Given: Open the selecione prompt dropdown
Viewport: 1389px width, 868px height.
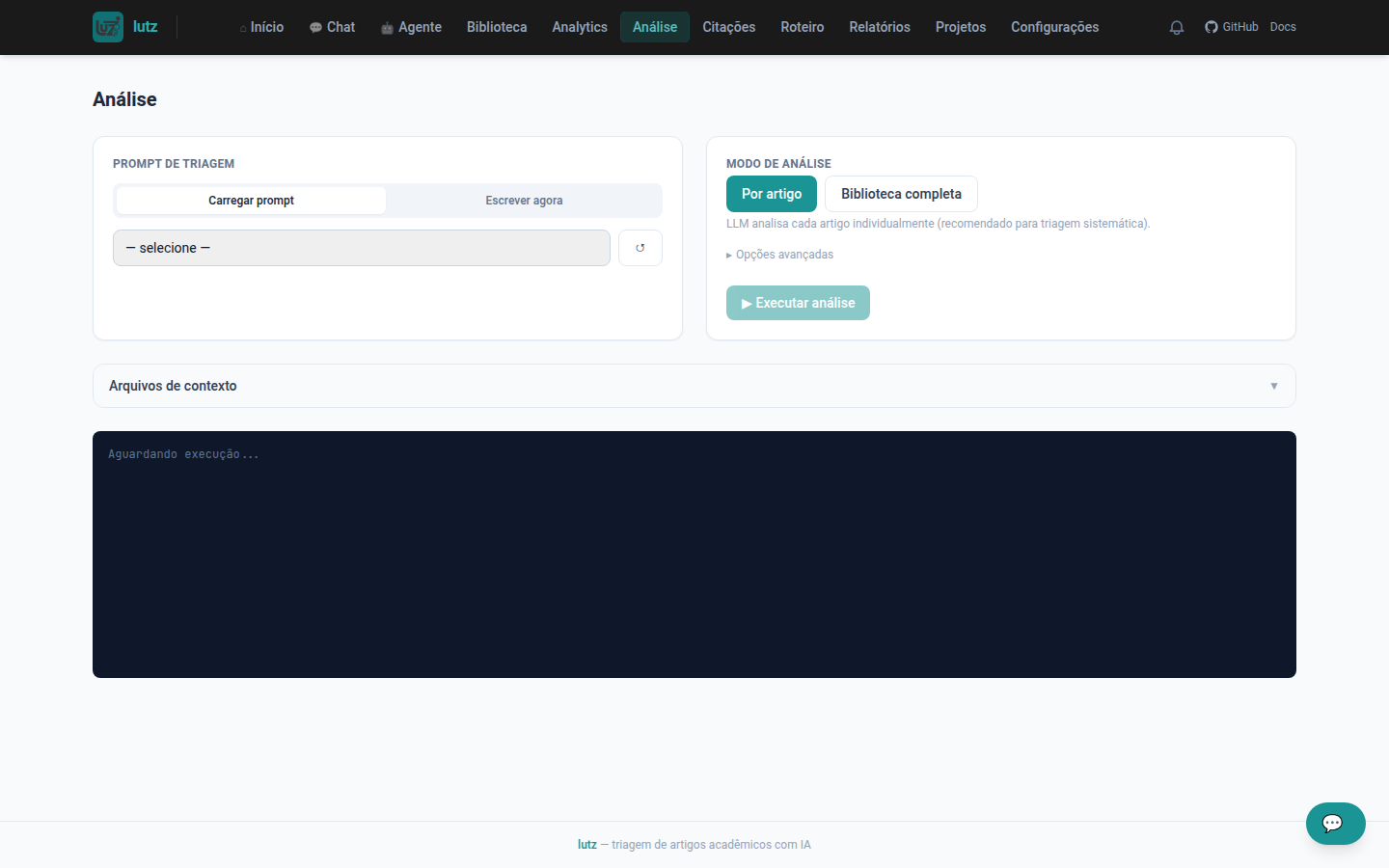Looking at the screenshot, I should pyautogui.click(x=362, y=248).
